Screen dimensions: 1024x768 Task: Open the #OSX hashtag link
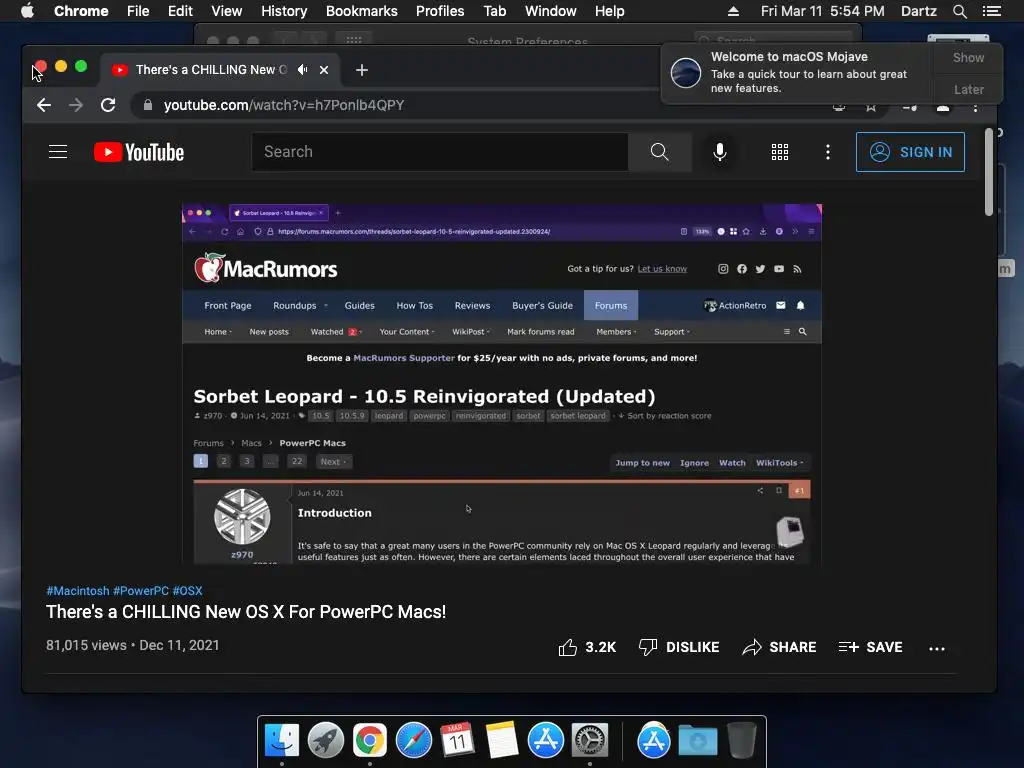(187, 590)
